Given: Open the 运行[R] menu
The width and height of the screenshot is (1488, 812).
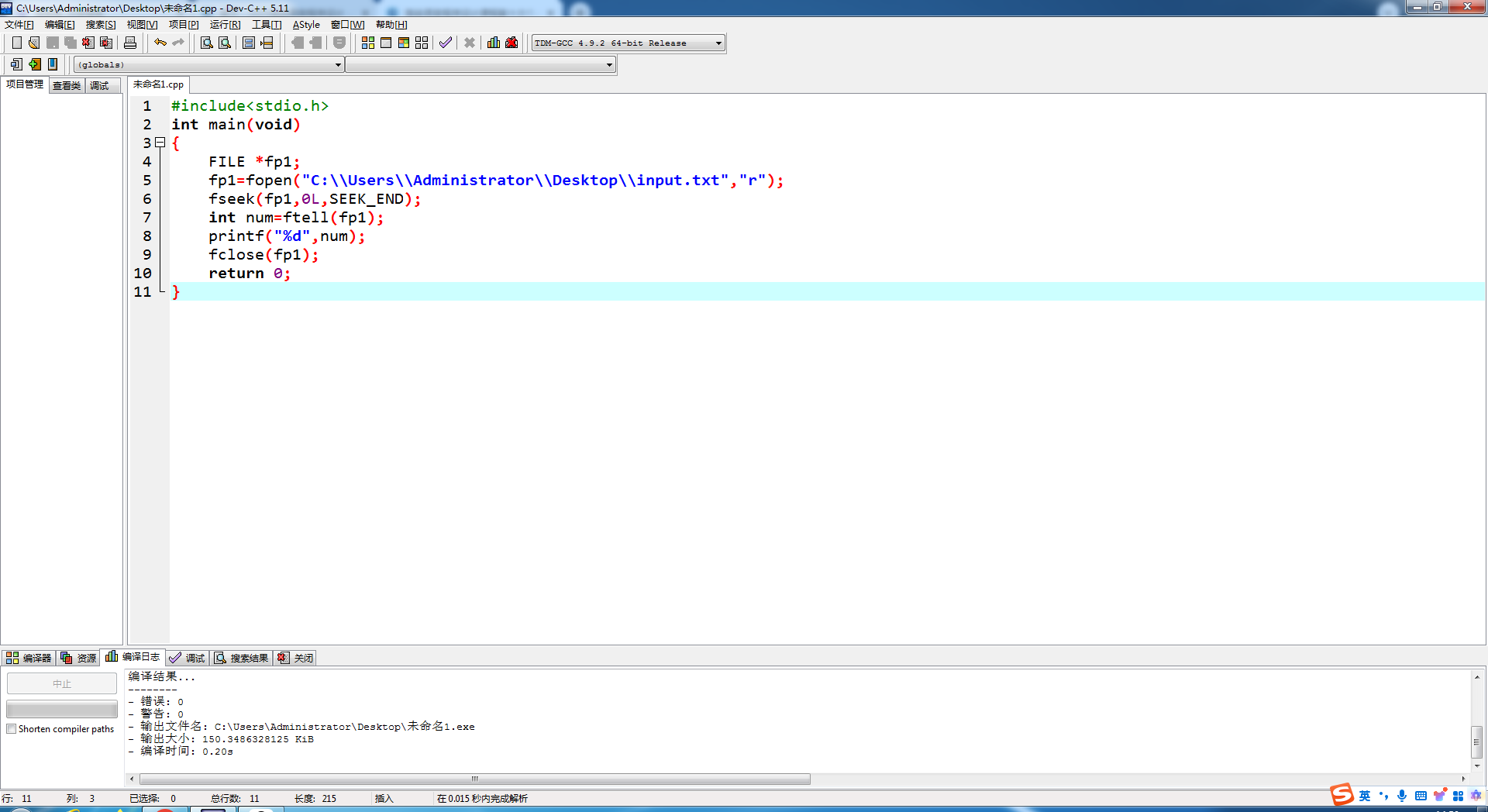Looking at the screenshot, I should click(225, 25).
